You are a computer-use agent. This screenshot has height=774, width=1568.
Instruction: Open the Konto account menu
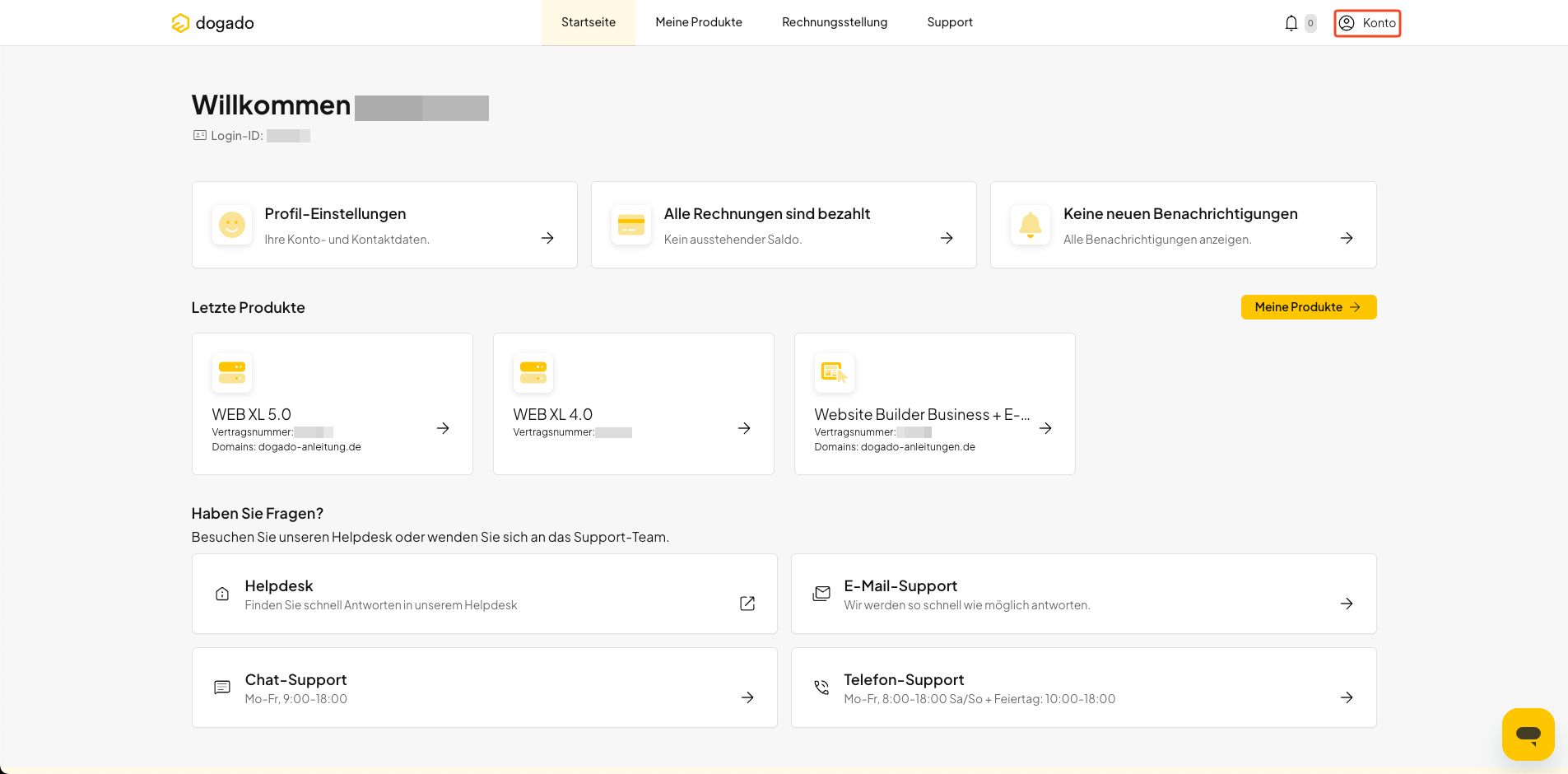[x=1367, y=23]
